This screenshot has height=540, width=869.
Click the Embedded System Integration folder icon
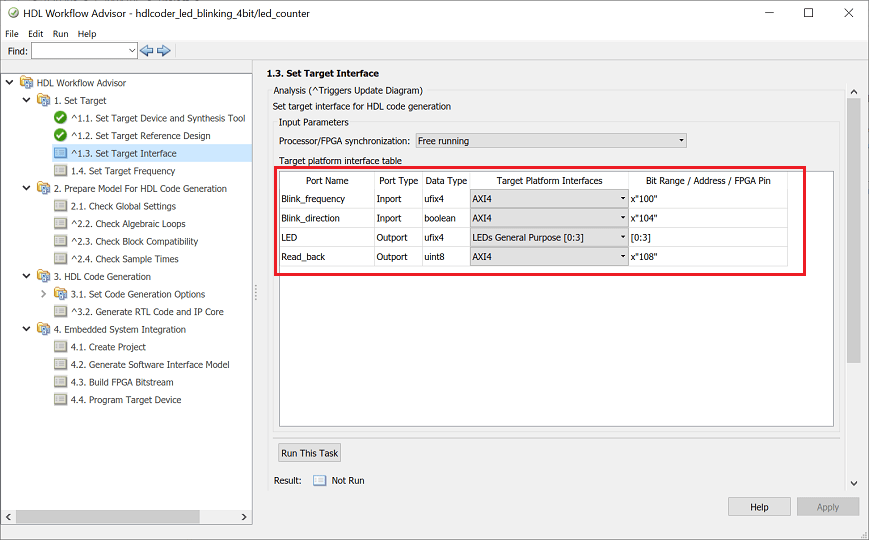coord(43,330)
